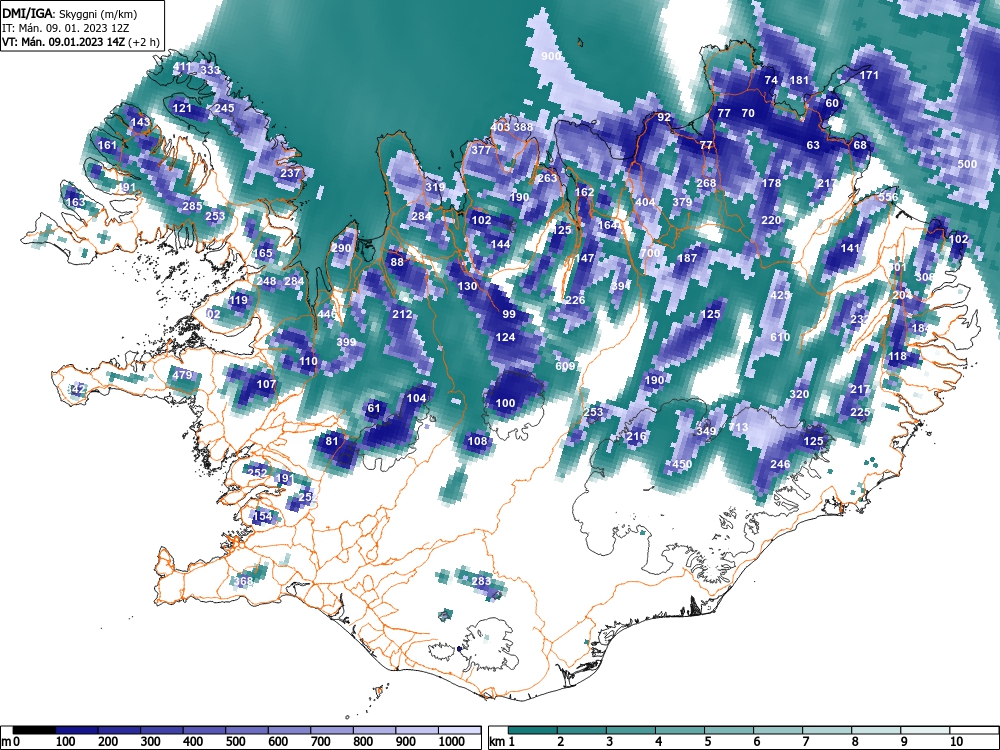Pick the black 0–100 m legend swatch
1000x750 pixels.
(34, 730)
